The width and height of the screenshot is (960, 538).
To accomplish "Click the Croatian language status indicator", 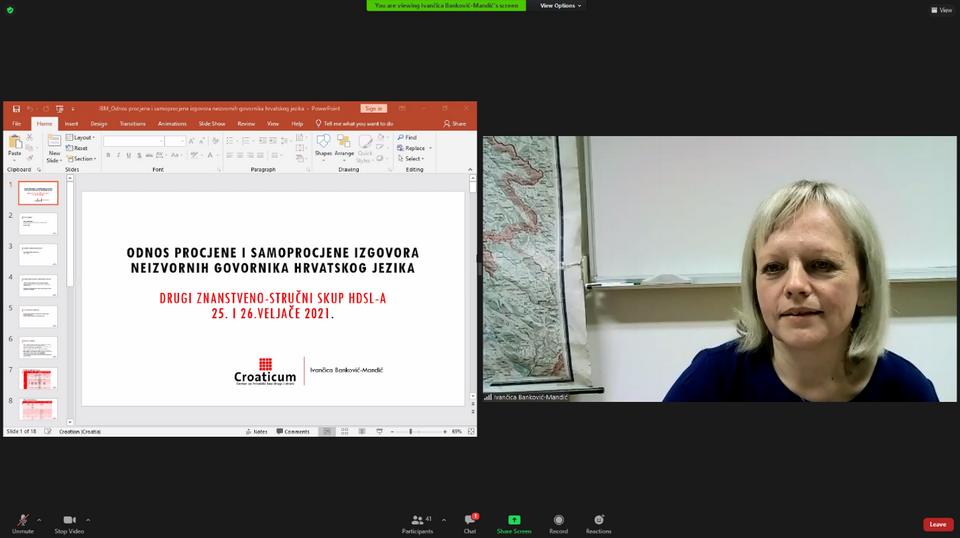I will (80, 432).
